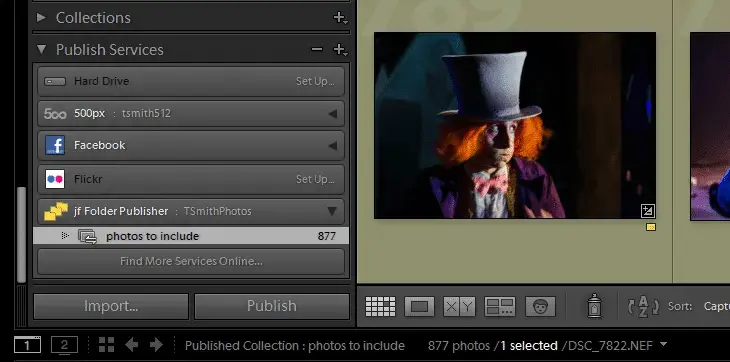Click the Publish Services panel title
This screenshot has width=730, height=362.
(x=110, y=50)
